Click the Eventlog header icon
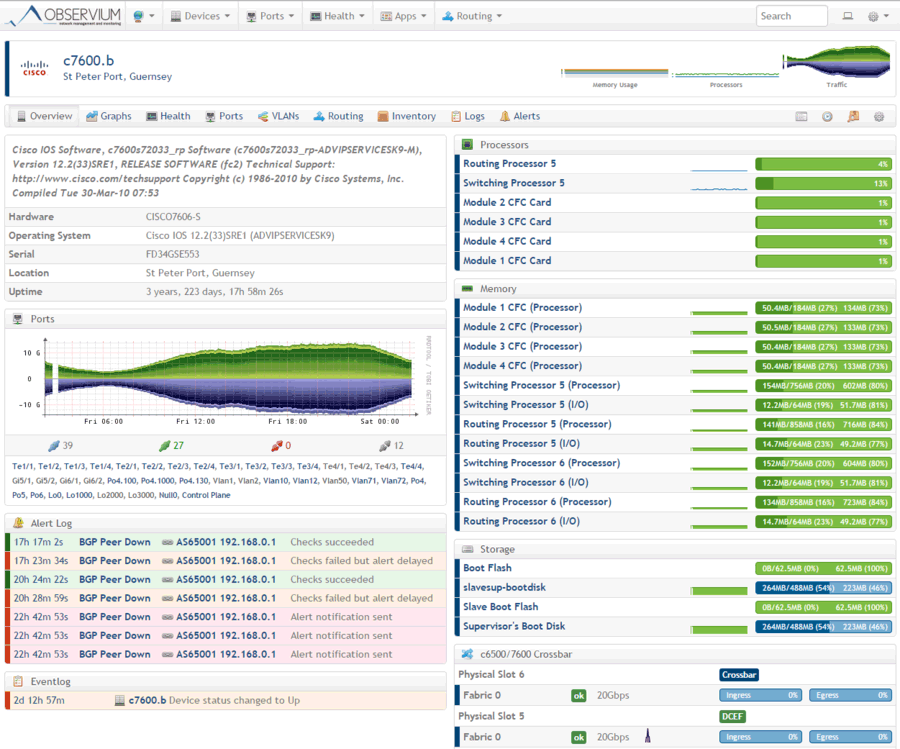Viewport: 900px width, 749px height. click(18, 681)
